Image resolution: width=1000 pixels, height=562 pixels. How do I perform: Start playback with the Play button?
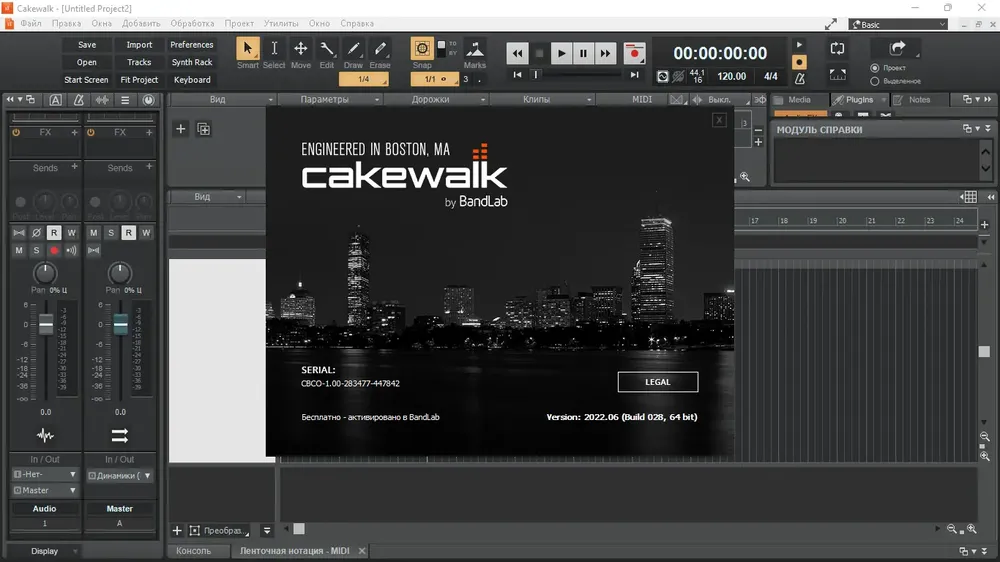click(561, 54)
